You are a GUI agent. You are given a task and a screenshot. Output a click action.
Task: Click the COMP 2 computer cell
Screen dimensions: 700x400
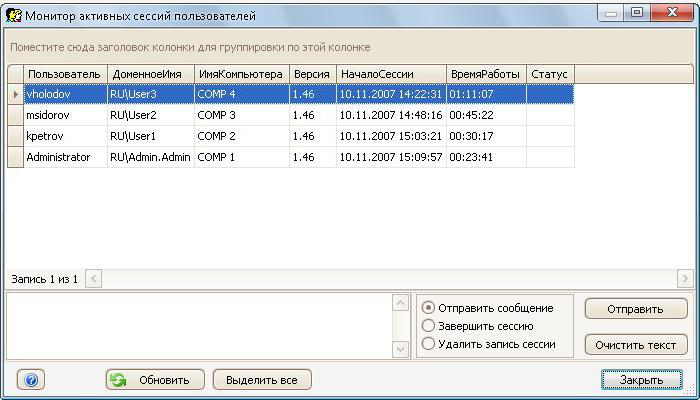tap(242, 136)
